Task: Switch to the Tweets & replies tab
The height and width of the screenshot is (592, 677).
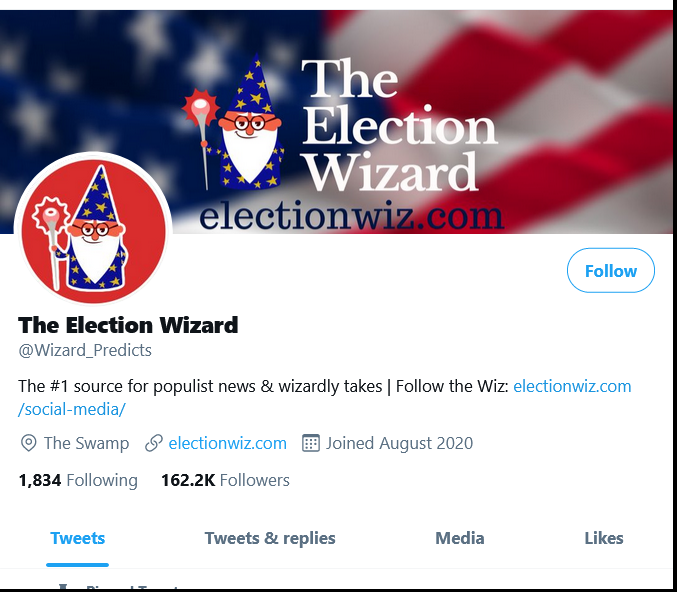Action: [270, 538]
